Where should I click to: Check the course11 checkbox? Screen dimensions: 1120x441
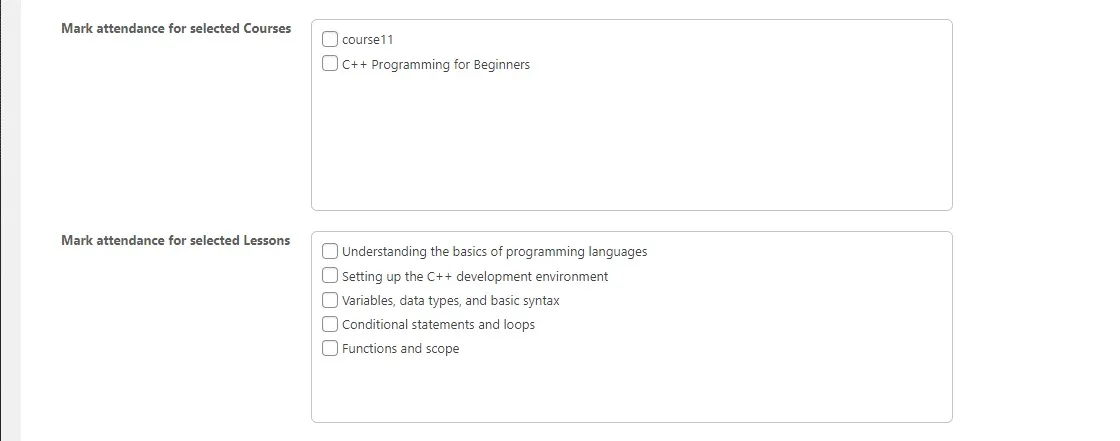(330, 40)
